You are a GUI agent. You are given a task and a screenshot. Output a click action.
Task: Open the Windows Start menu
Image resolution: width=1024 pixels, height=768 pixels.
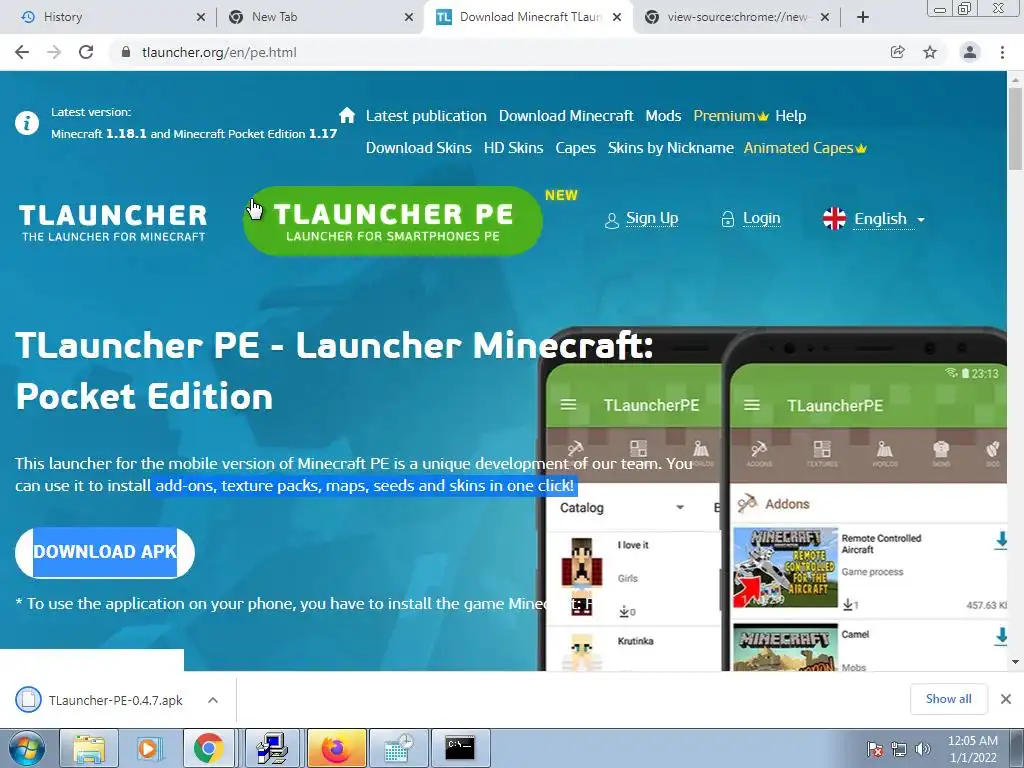coord(27,748)
